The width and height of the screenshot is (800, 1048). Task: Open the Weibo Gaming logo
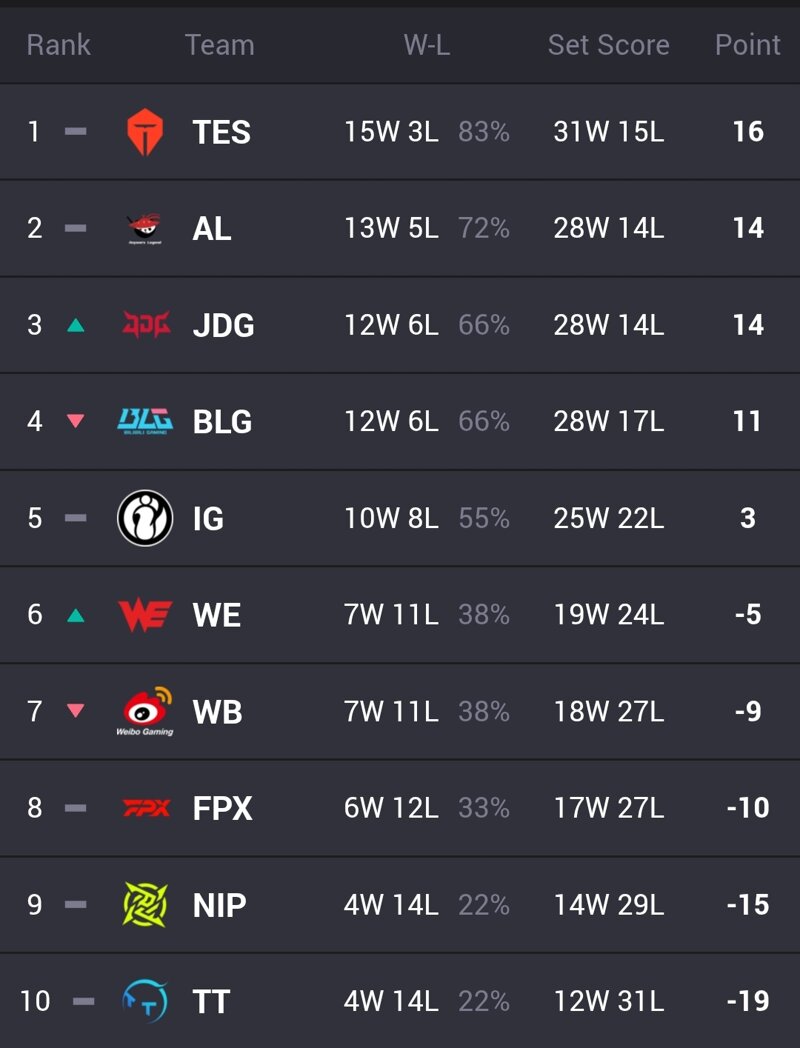(x=145, y=711)
